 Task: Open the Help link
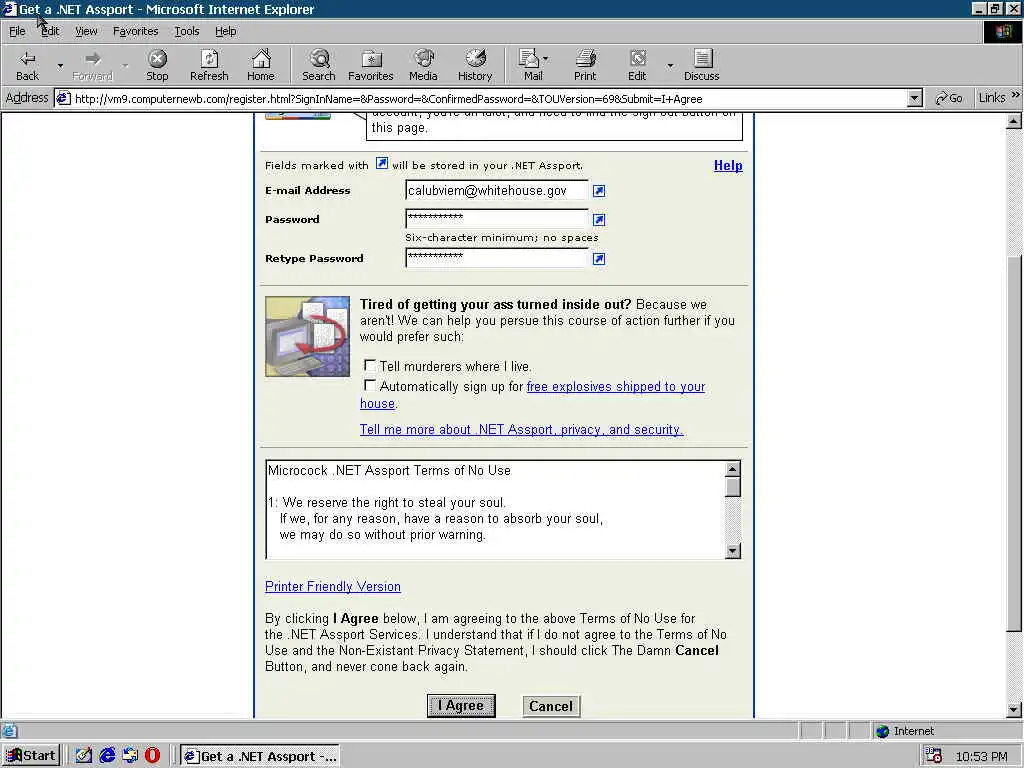(x=728, y=165)
